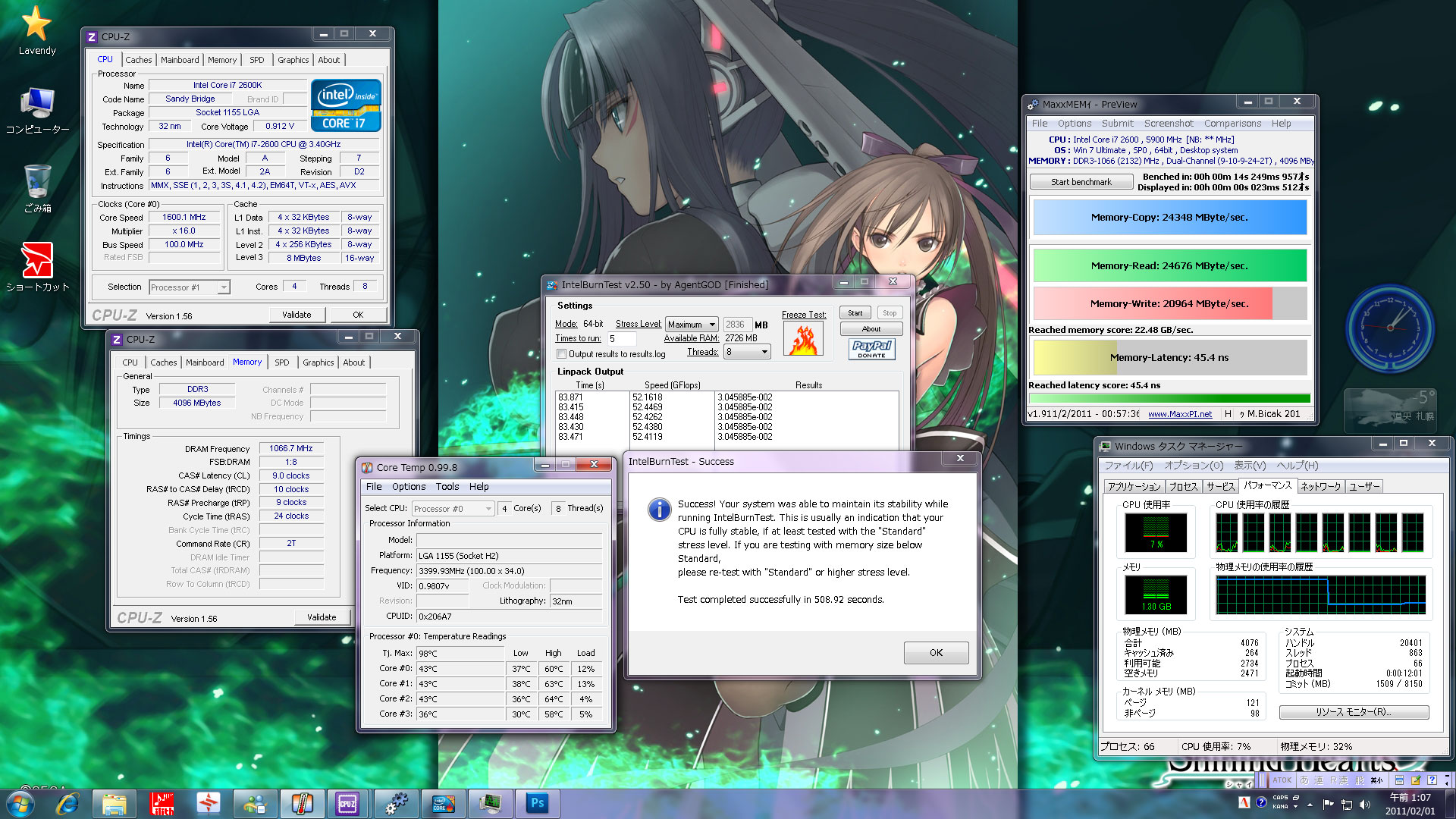Open the ショートカット red desktop icon

pos(37,267)
